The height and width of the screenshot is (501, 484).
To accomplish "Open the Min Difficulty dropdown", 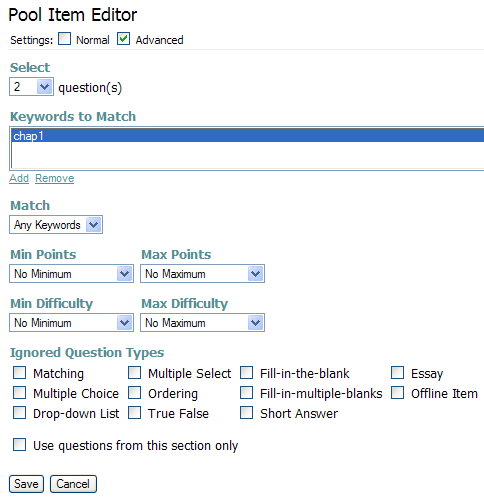I will (x=71, y=323).
